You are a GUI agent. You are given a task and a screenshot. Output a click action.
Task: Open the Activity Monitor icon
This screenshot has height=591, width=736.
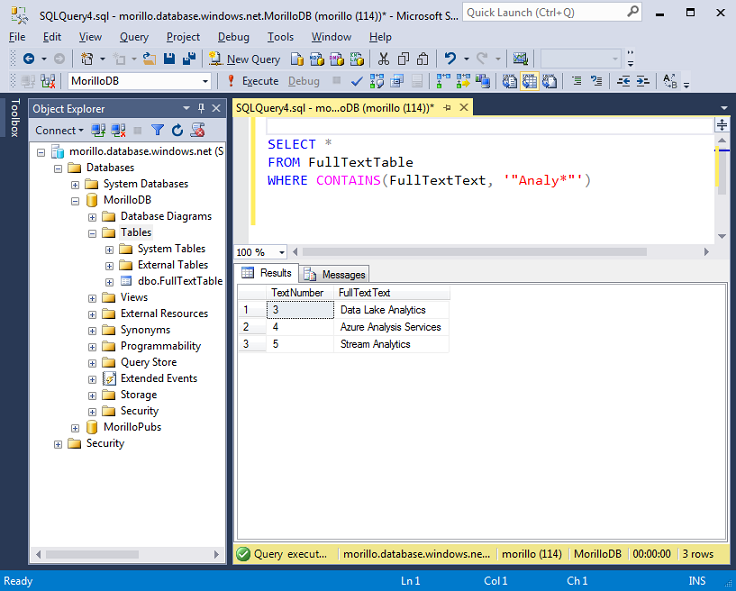point(520,59)
